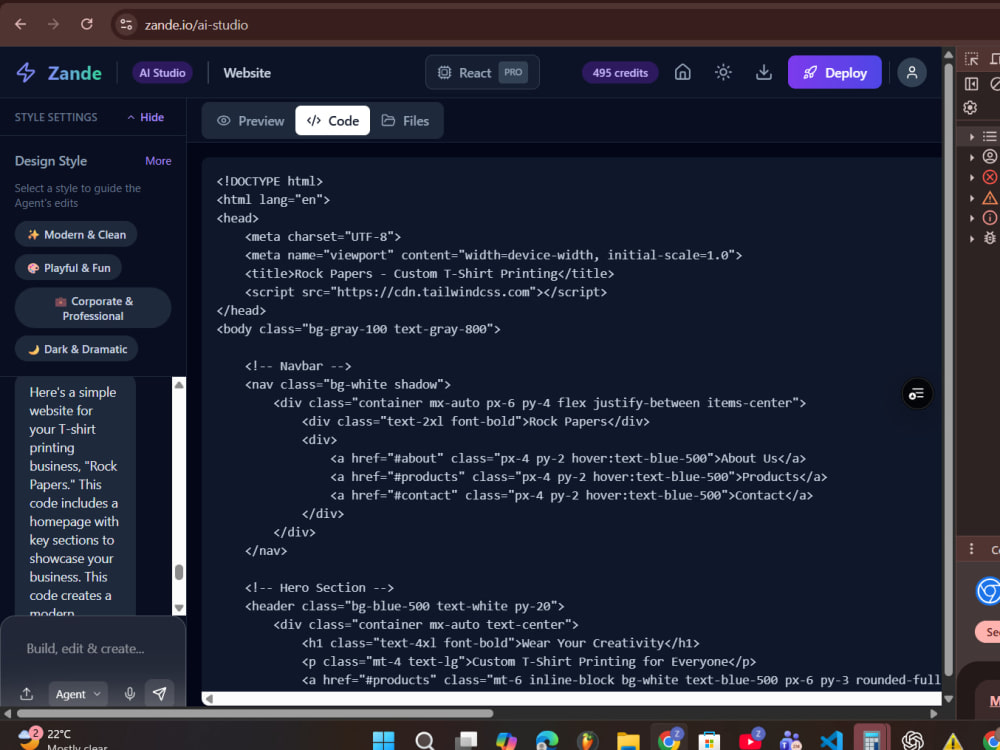Open Task View on the taskbar

(466, 740)
